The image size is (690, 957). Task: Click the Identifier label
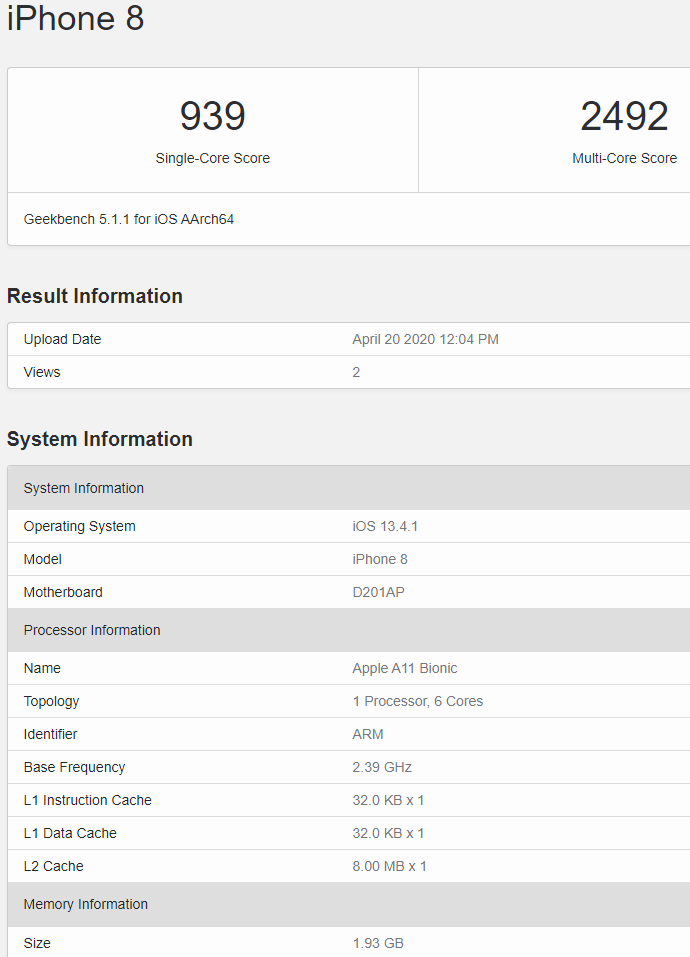click(x=50, y=734)
